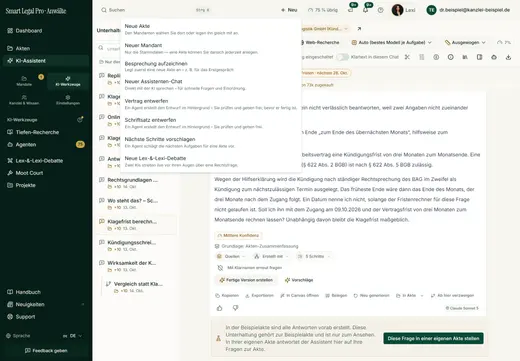Viewport: 520px width, 361px height.
Task: Click the scissors icon in chat toolbar
Action: pyautogui.click(x=407, y=57)
